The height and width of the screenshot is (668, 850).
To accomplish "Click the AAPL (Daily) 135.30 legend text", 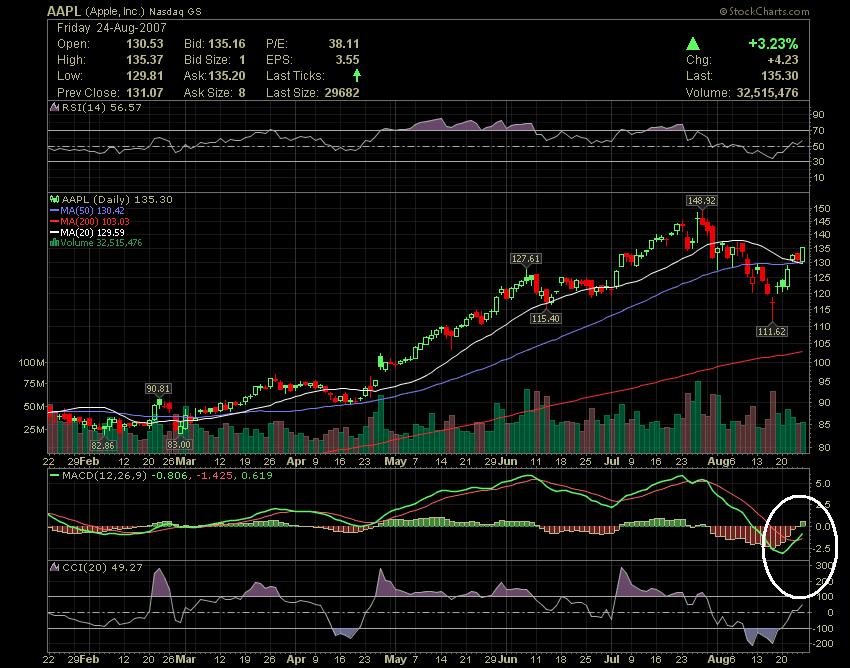I will tap(117, 200).
